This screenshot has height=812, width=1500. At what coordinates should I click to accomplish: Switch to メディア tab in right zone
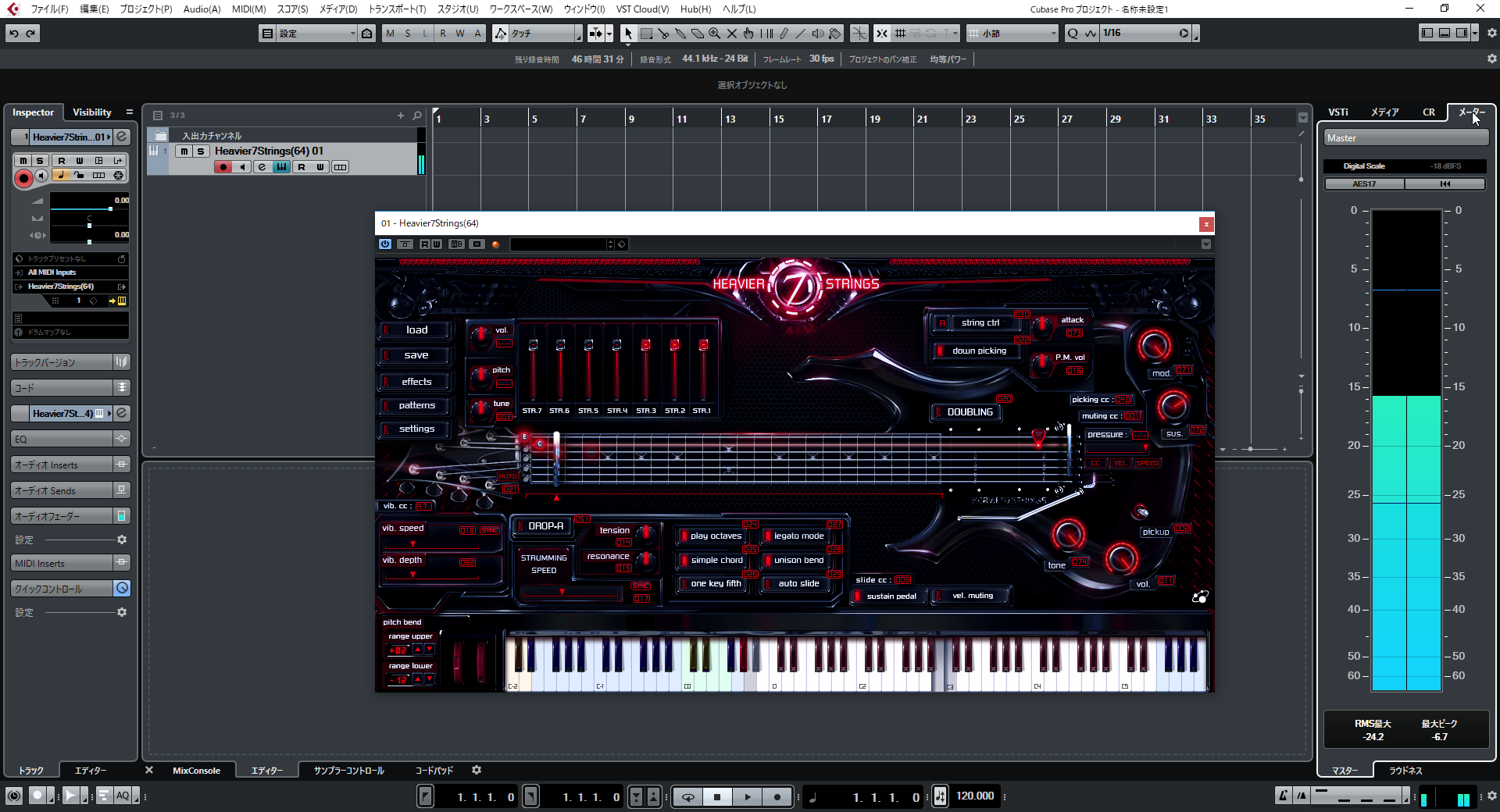point(1384,112)
